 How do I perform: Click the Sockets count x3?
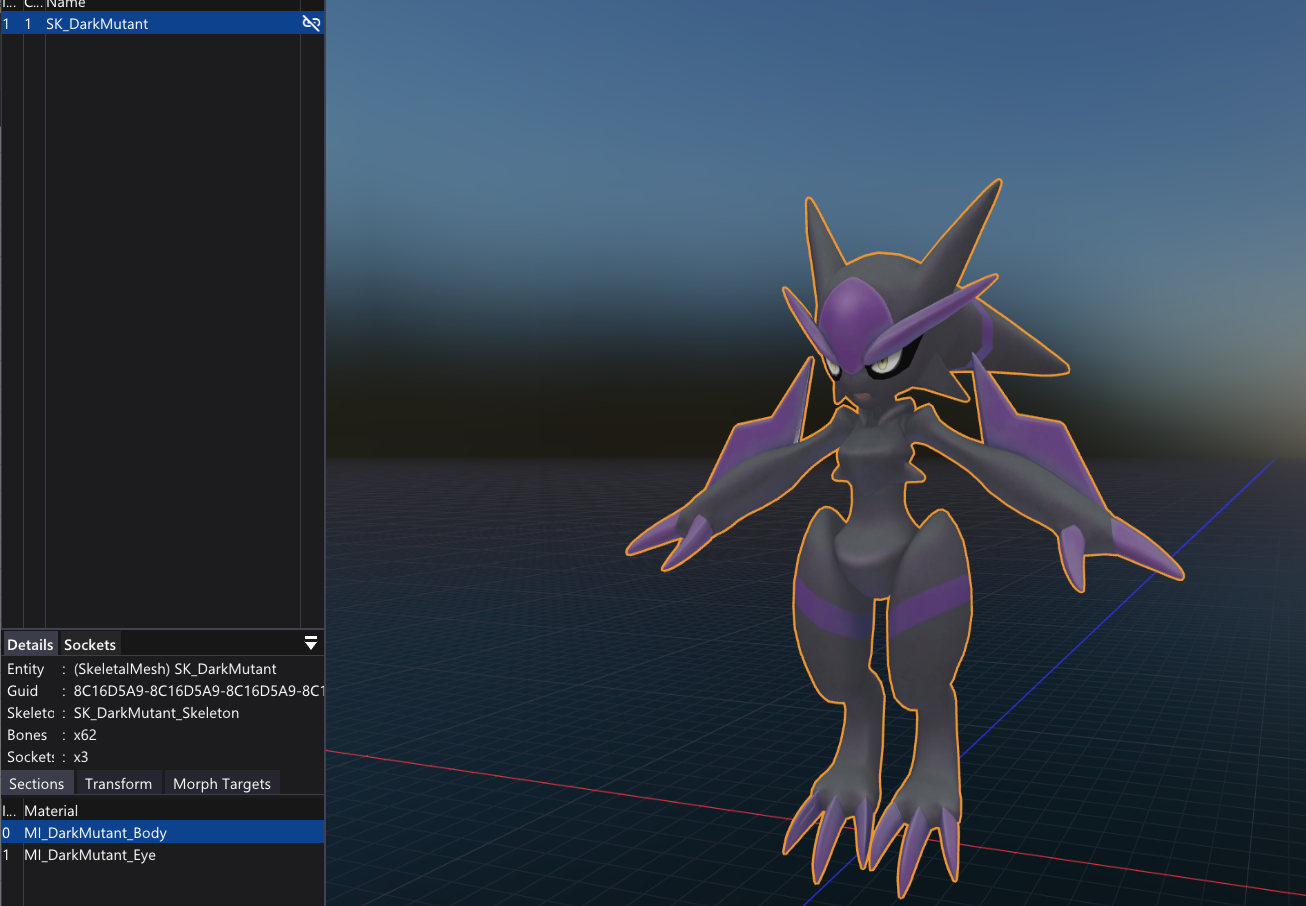pos(81,757)
